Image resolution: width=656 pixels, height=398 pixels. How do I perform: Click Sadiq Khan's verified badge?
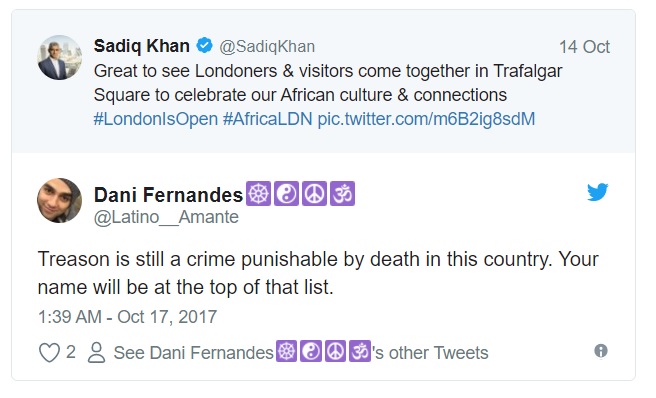pyautogui.click(x=205, y=46)
